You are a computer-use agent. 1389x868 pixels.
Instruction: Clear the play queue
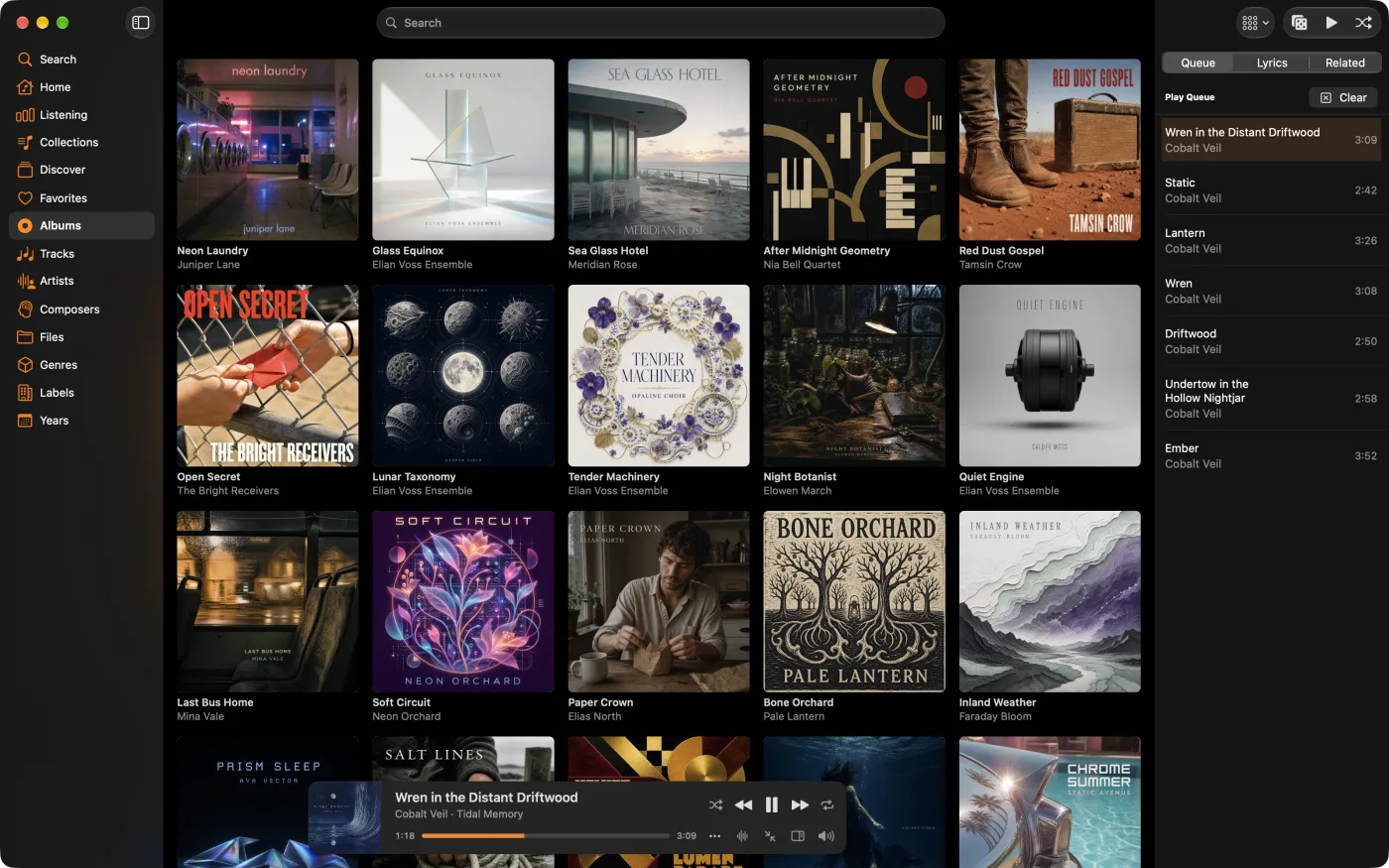1343,97
